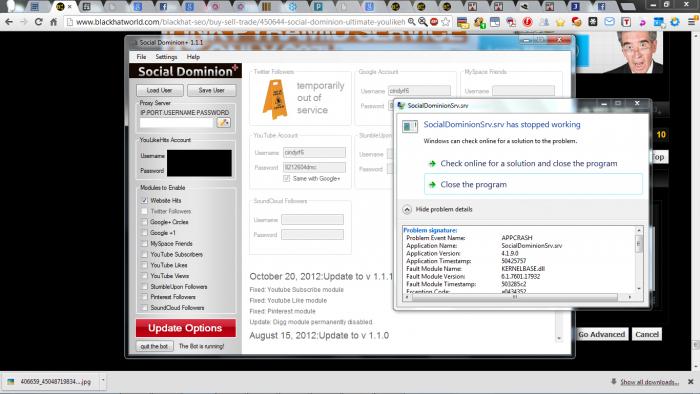
Task: Click the Cancel button on the page
Action: [646, 334]
